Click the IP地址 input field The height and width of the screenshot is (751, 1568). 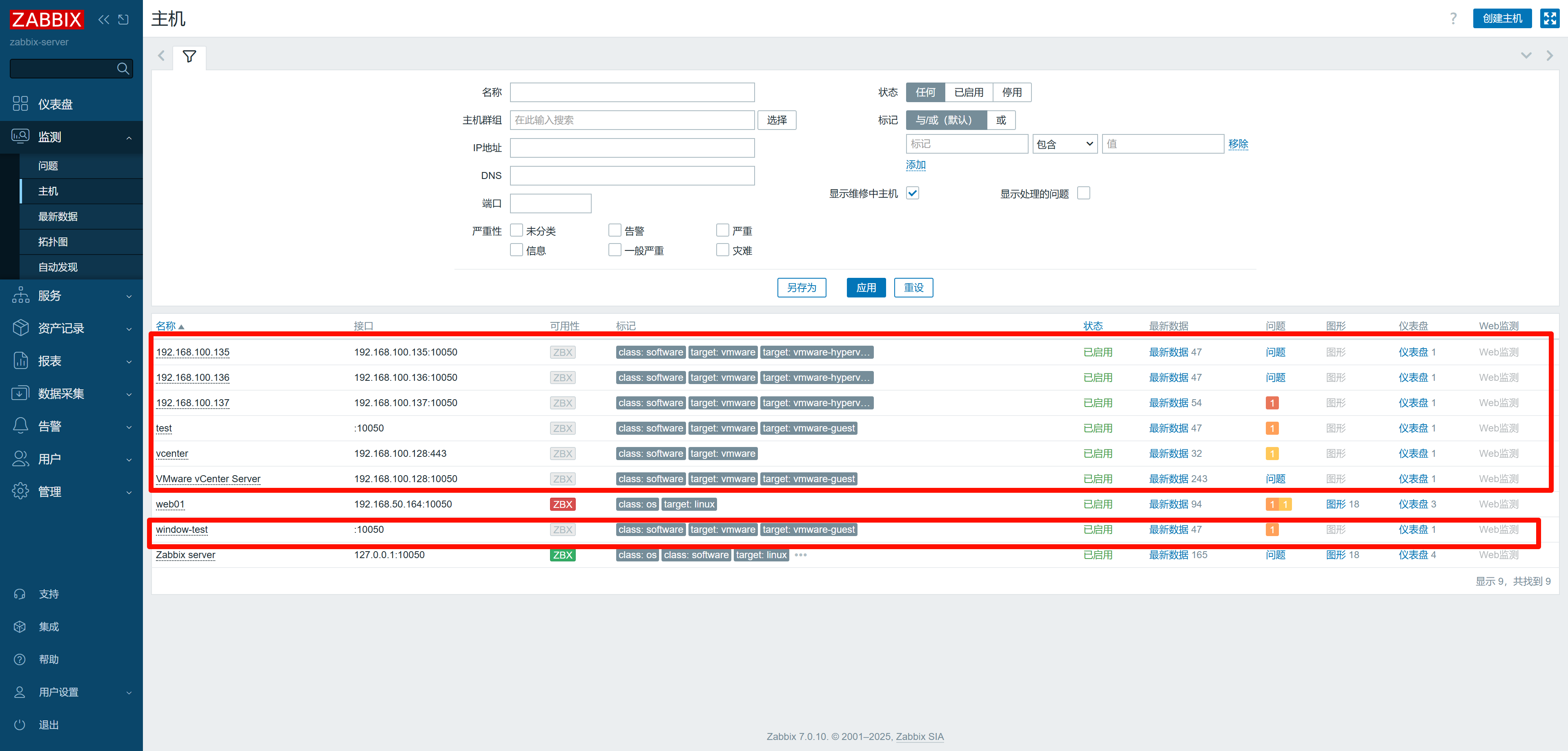[633, 148]
